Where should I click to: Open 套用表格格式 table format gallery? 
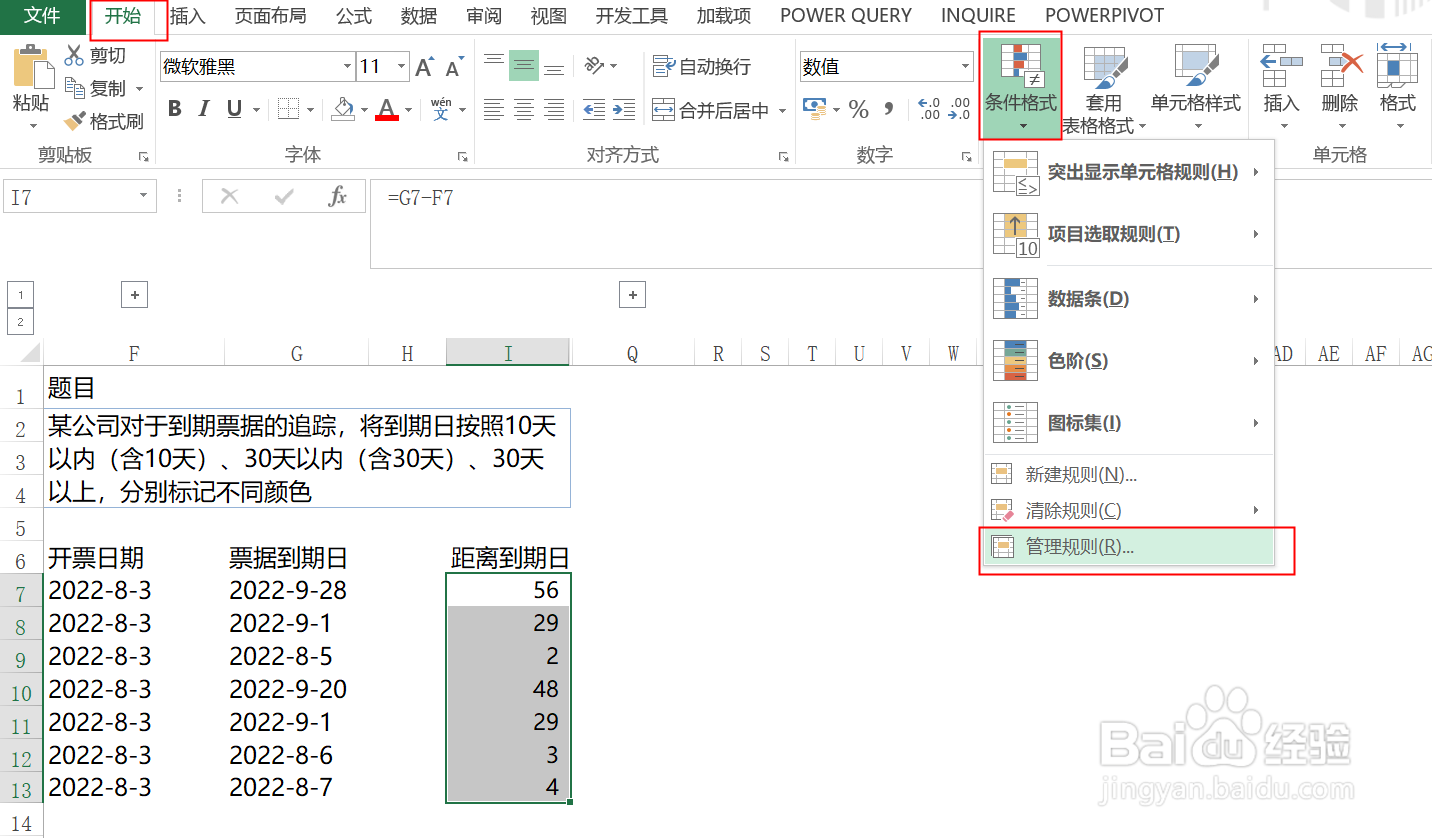[x=1104, y=88]
